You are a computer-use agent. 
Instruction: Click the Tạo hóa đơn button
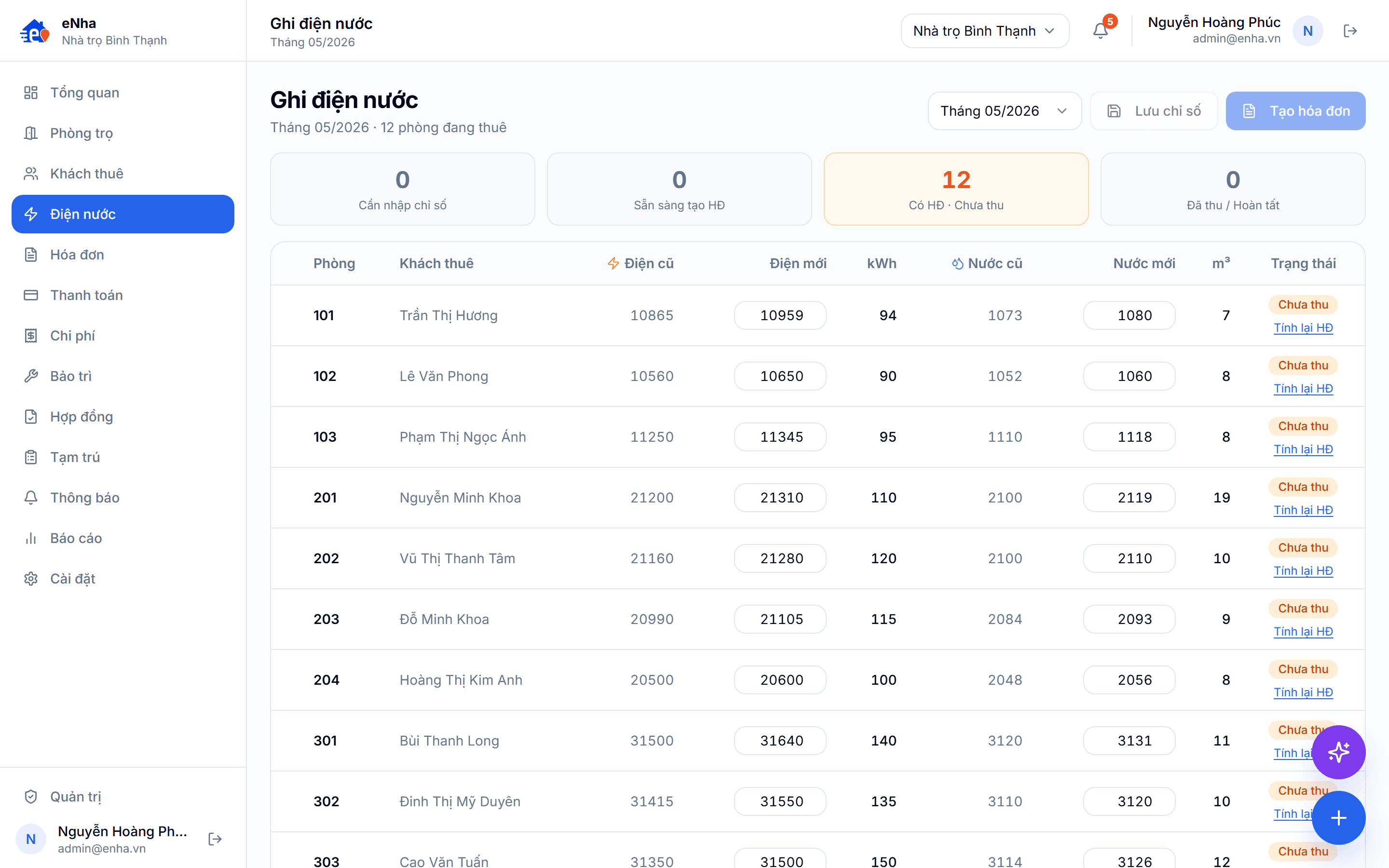pyautogui.click(x=1295, y=111)
